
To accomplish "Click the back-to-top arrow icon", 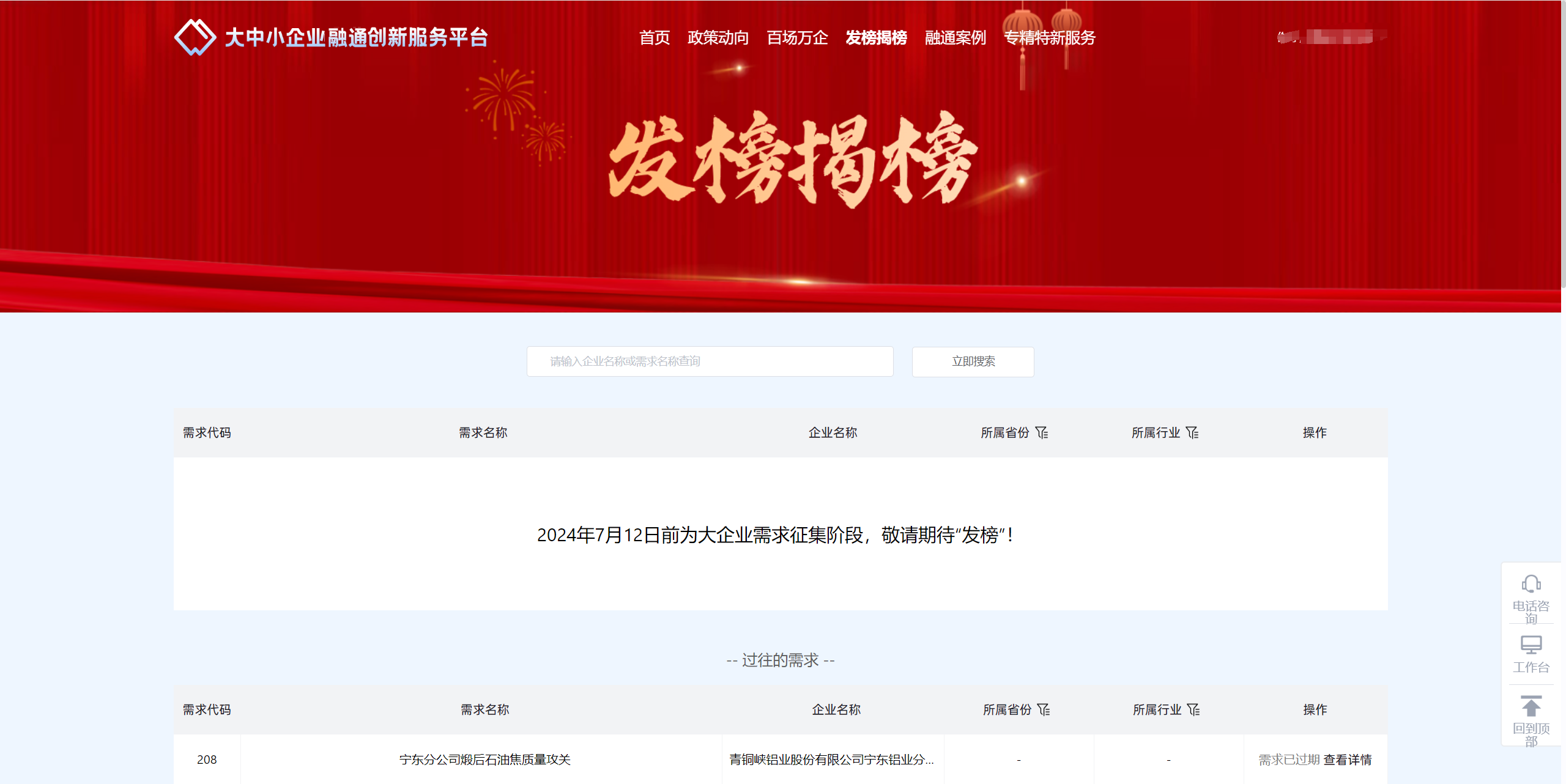I will [1531, 706].
